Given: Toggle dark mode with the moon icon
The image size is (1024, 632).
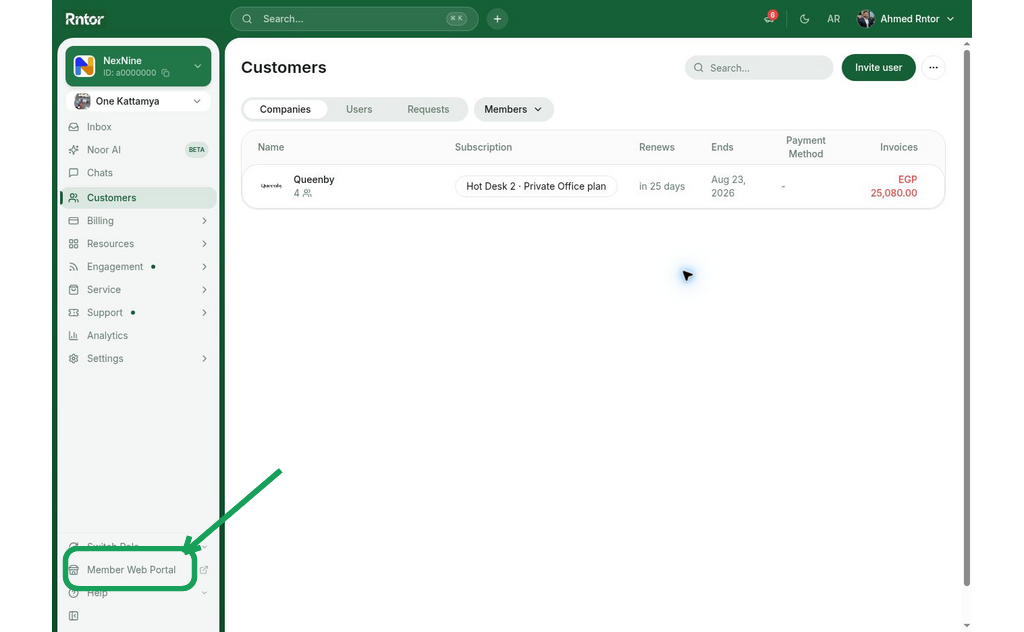Looking at the screenshot, I should click(805, 19).
